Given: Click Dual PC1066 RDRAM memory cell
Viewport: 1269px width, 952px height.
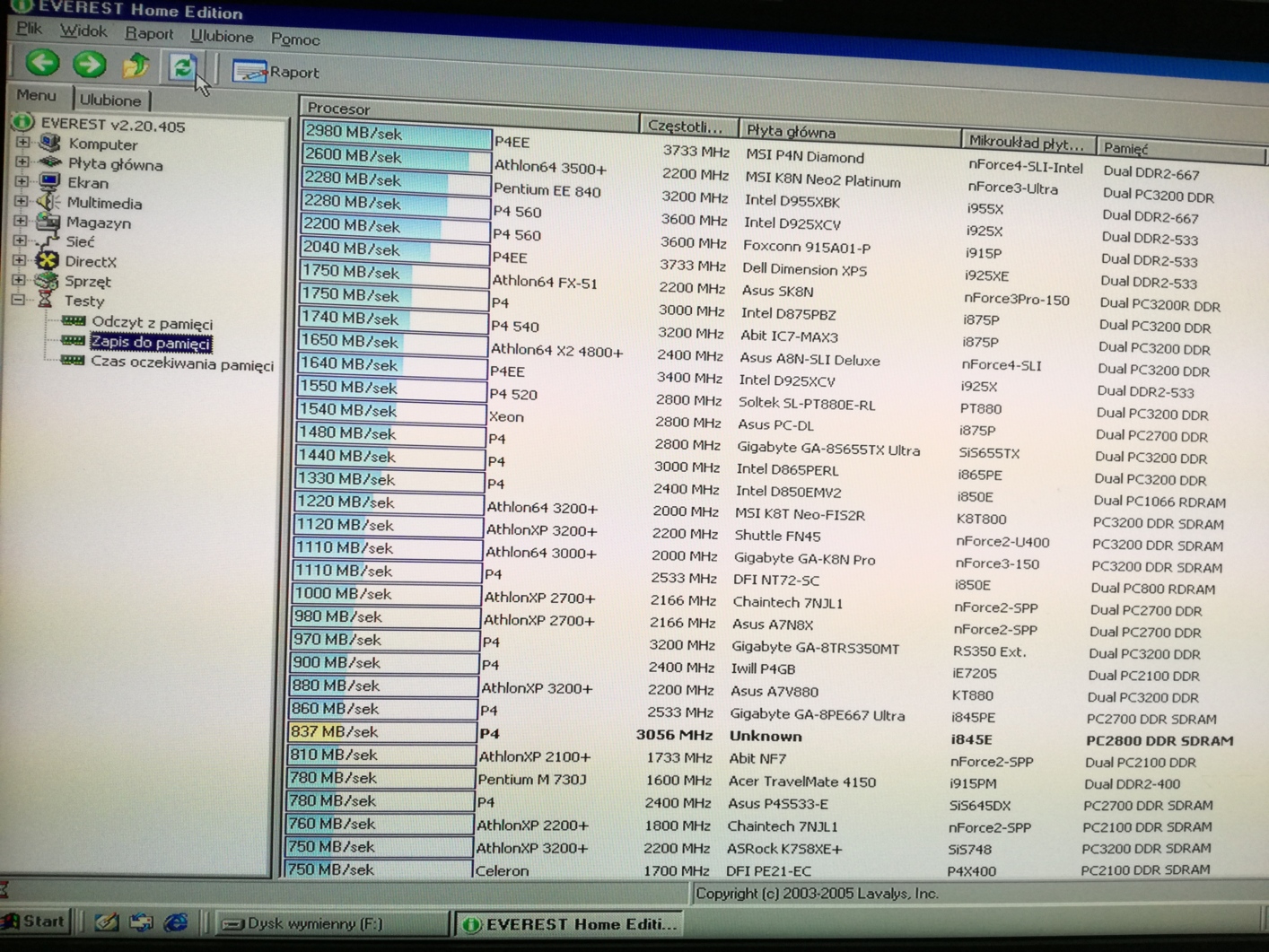Looking at the screenshot, I should pyautogui.click(x=1160, y=502).
